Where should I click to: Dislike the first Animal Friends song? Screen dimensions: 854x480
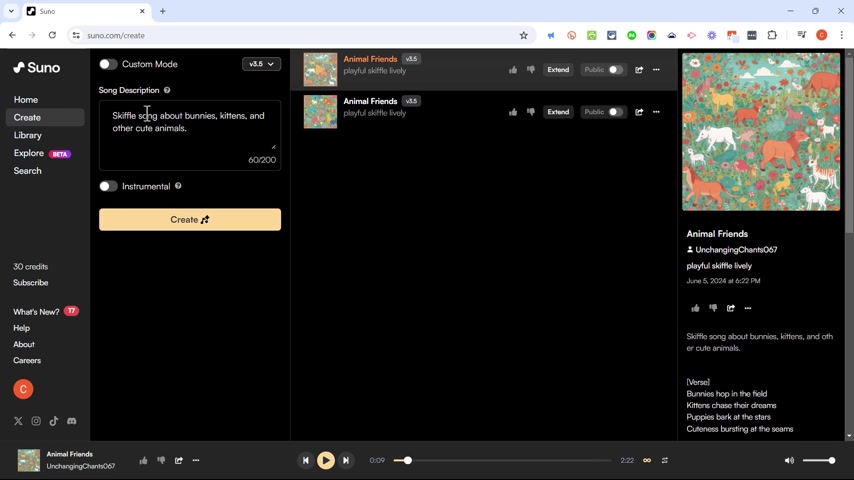coord(530,70)
